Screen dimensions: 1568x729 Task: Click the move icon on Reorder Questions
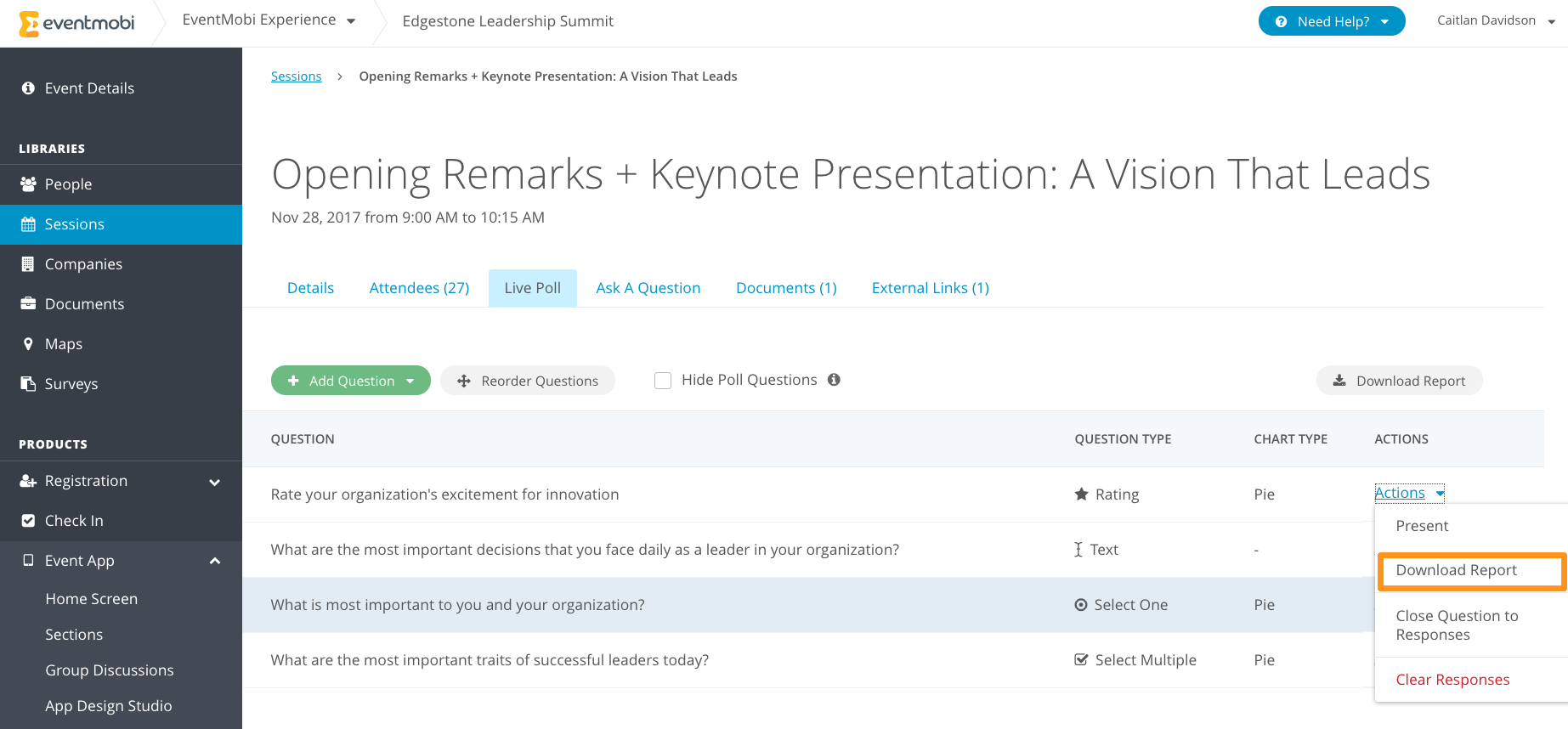464,381
